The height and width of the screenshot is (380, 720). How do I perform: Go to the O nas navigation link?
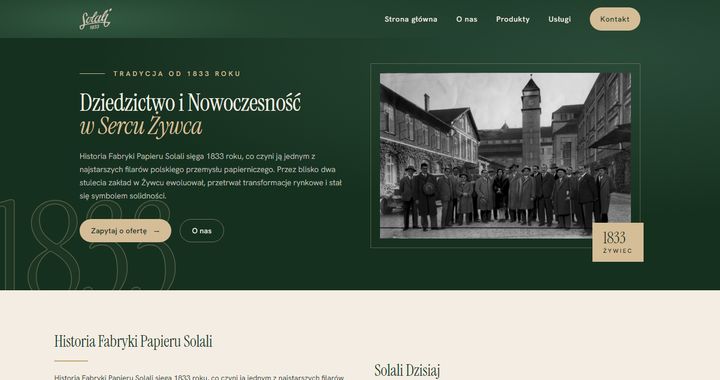tap(467, 19)
